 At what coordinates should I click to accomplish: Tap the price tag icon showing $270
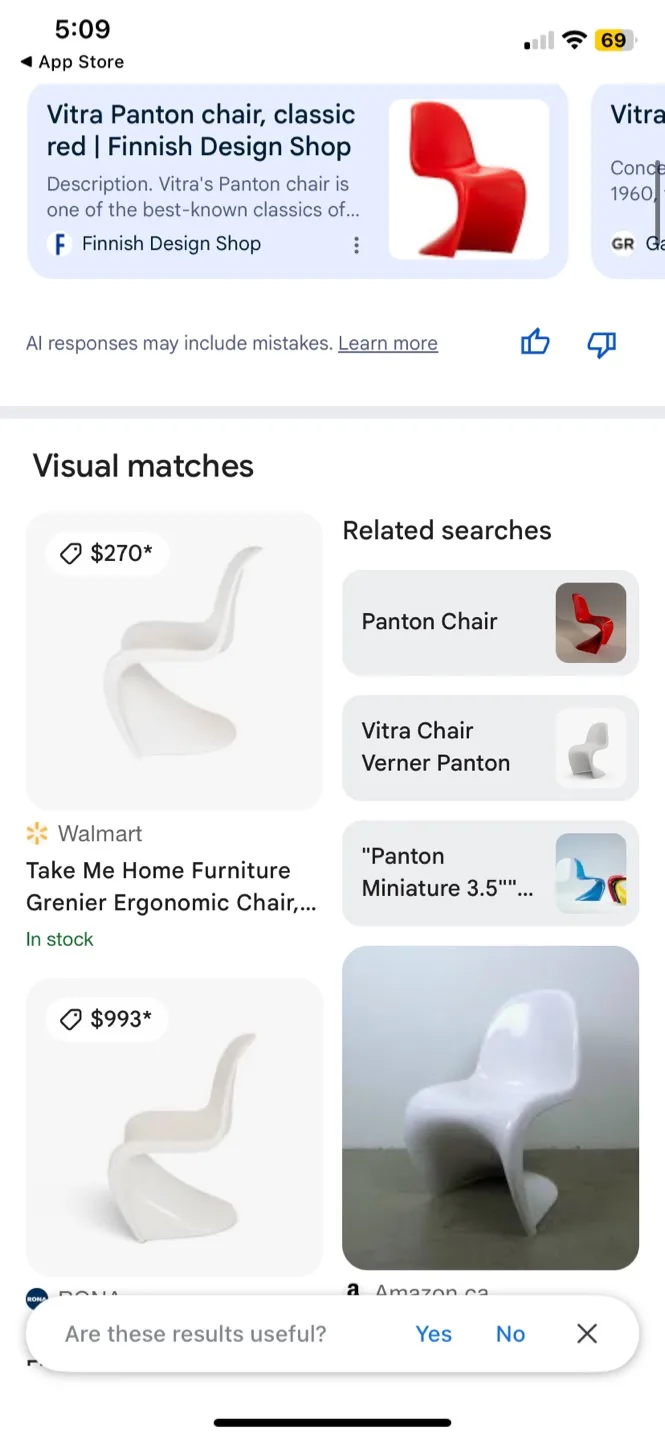(70, 553)
